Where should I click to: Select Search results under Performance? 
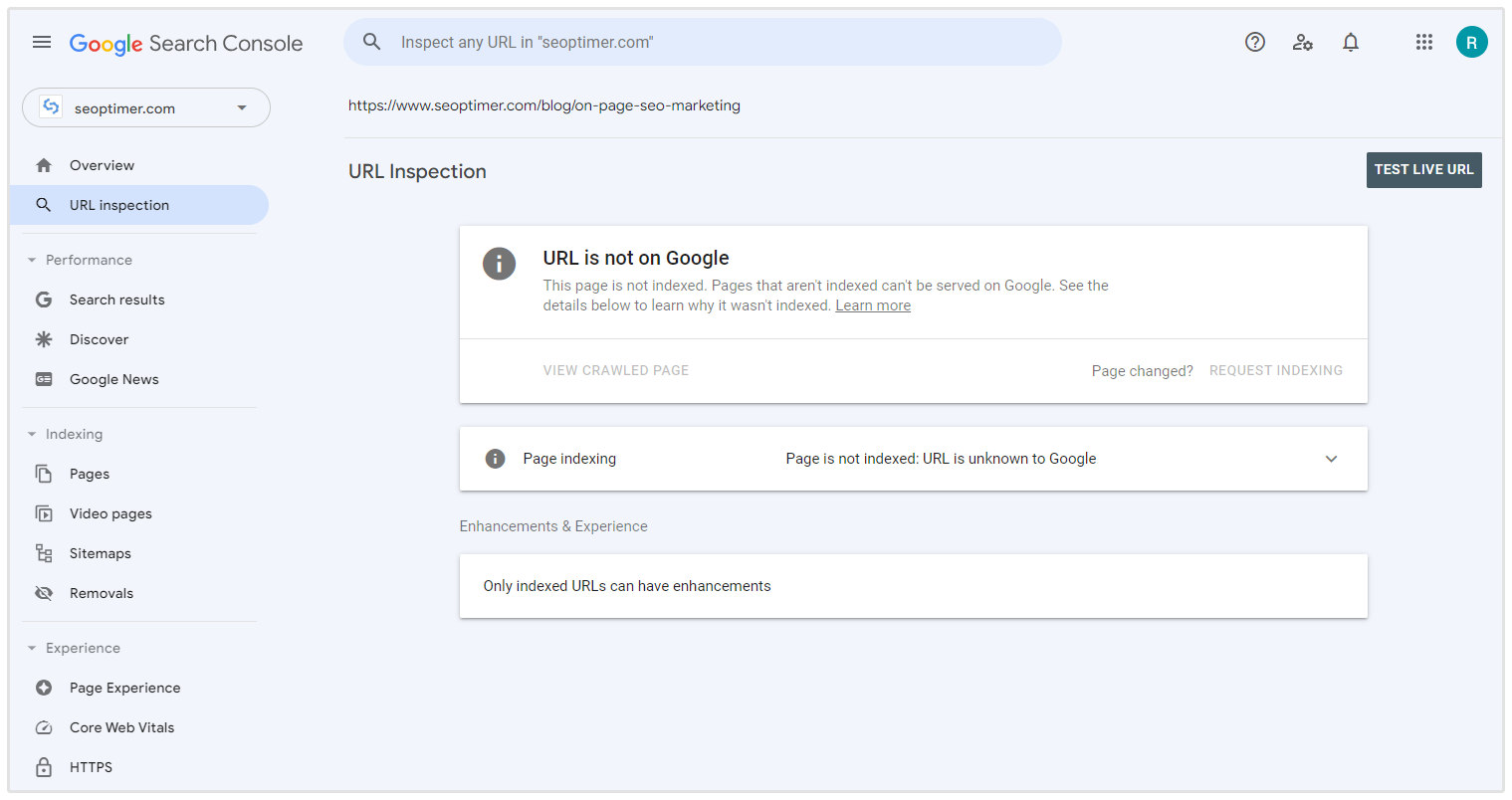116,299
